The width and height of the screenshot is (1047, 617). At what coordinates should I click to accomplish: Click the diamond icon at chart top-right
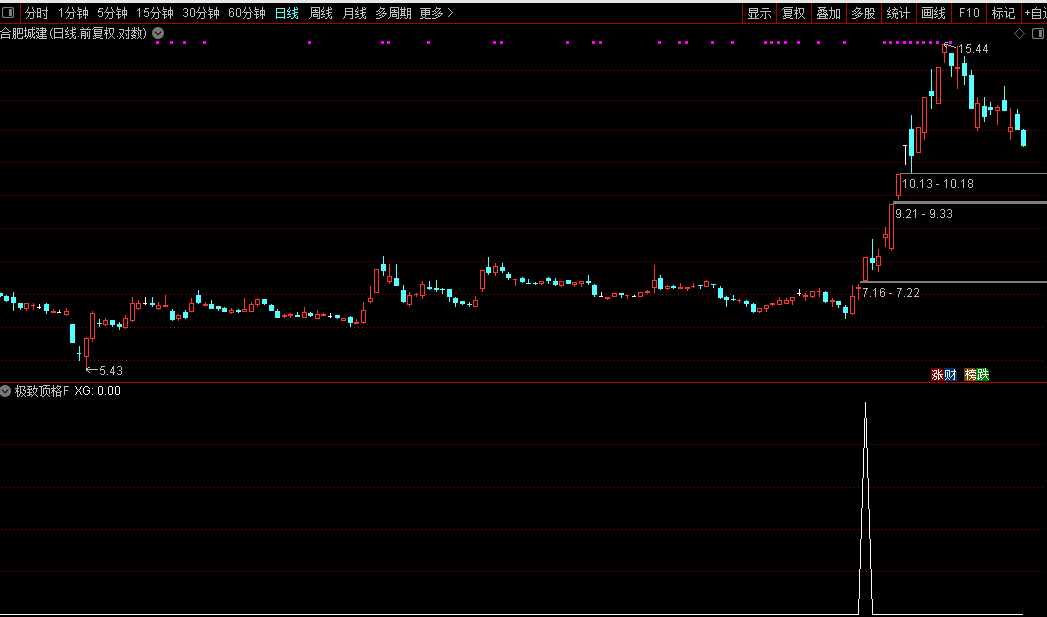click(1019, 33)
